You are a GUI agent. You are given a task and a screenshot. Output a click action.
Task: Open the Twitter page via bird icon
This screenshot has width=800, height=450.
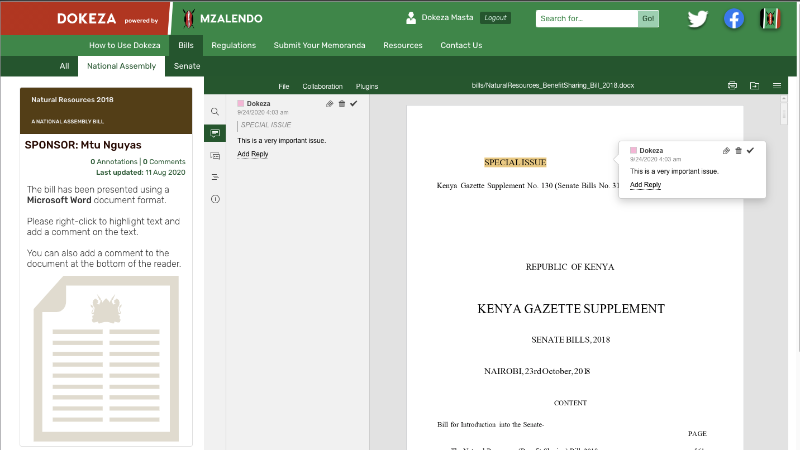pyautogui.click(x=697, y=19)
